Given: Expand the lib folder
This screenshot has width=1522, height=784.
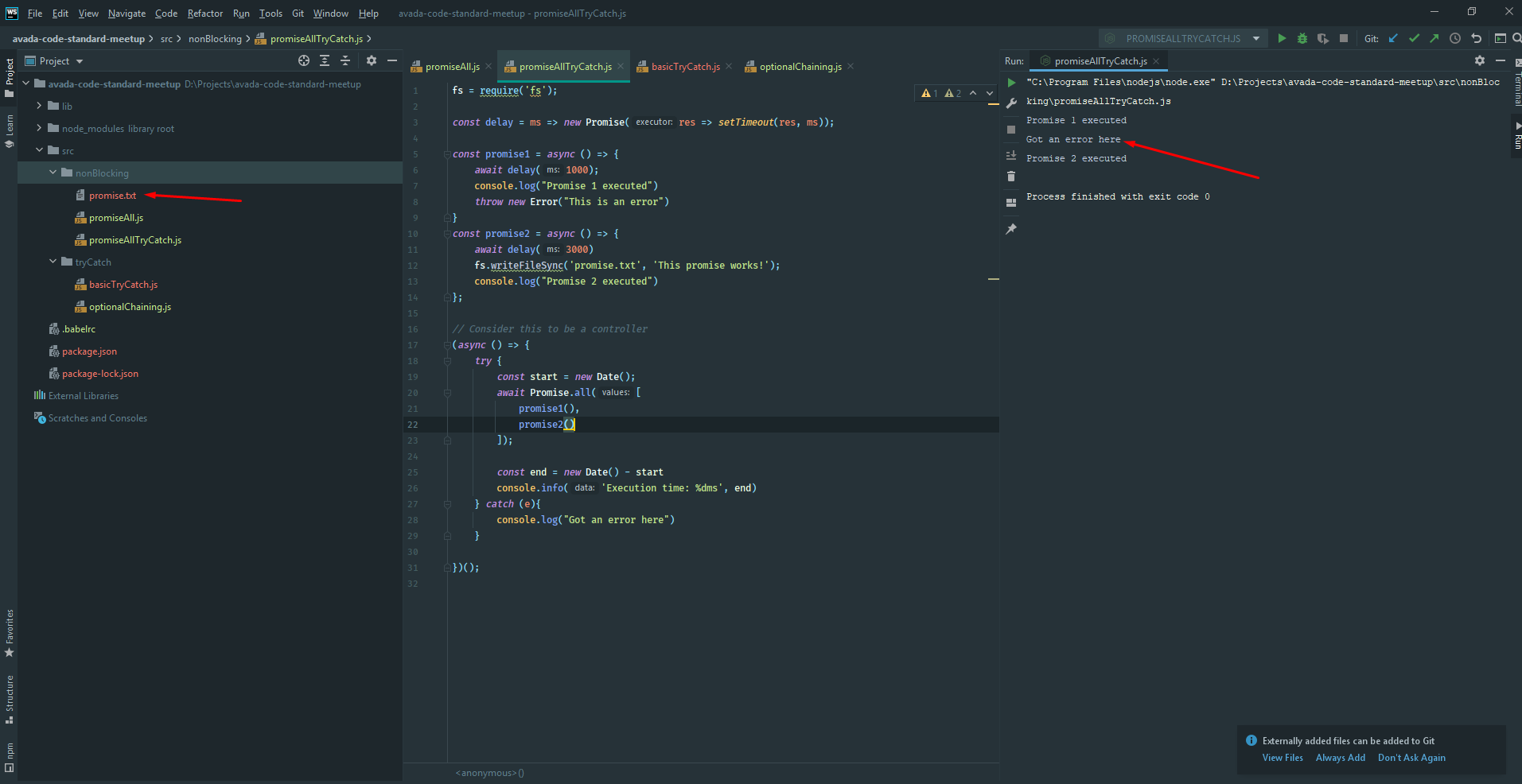Looking at the screenshot, I should [x=39, y=106].
